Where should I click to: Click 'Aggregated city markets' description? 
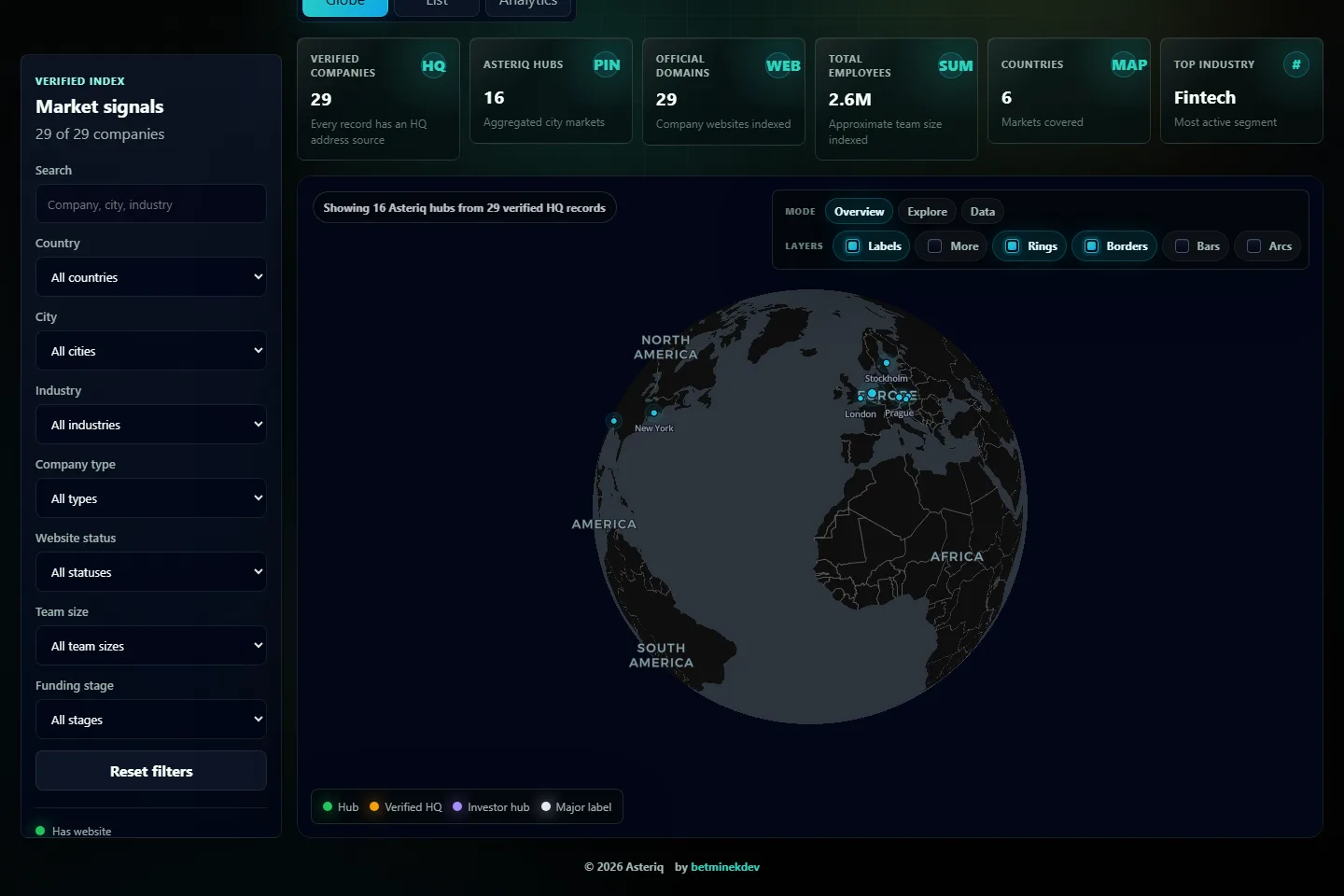coord(544,122)
